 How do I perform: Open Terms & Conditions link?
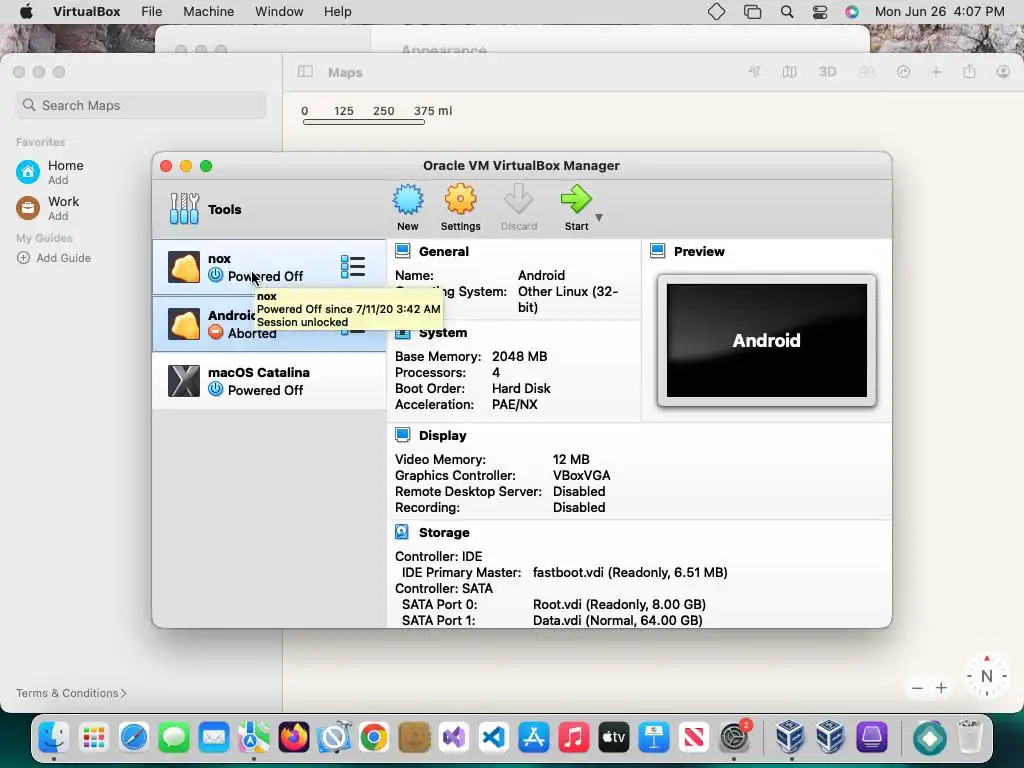(x=71, y=693)
